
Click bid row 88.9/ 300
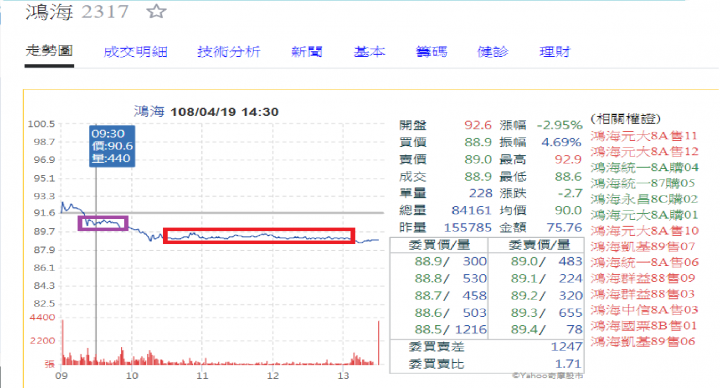[450, 261]
